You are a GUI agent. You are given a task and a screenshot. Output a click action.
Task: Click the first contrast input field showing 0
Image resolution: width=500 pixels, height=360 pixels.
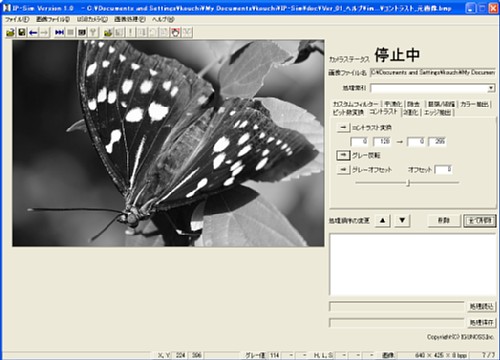[x=359, y=142]
